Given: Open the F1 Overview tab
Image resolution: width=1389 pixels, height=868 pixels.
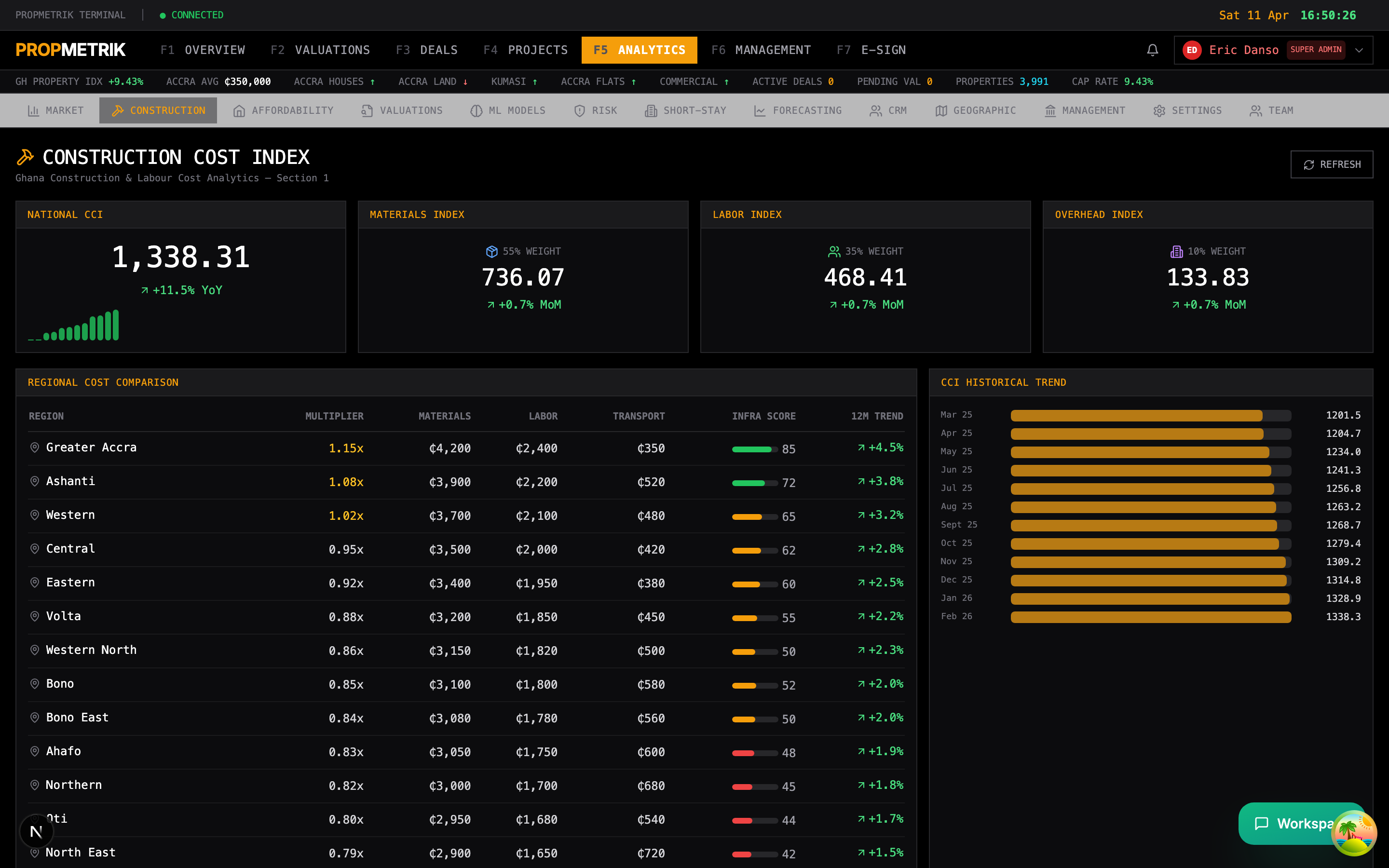Looking at the screenshot, I should 203,50.
